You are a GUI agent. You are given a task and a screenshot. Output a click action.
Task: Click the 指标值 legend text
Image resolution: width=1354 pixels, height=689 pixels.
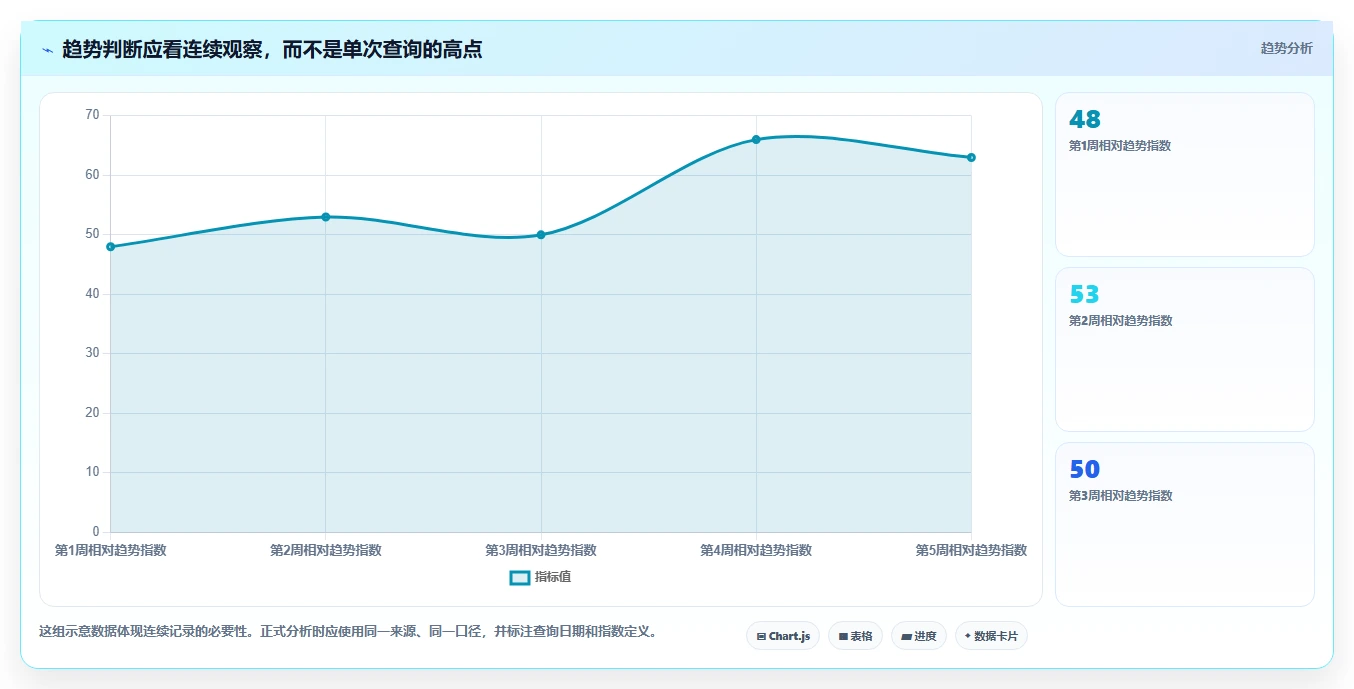tap(553, 577)
